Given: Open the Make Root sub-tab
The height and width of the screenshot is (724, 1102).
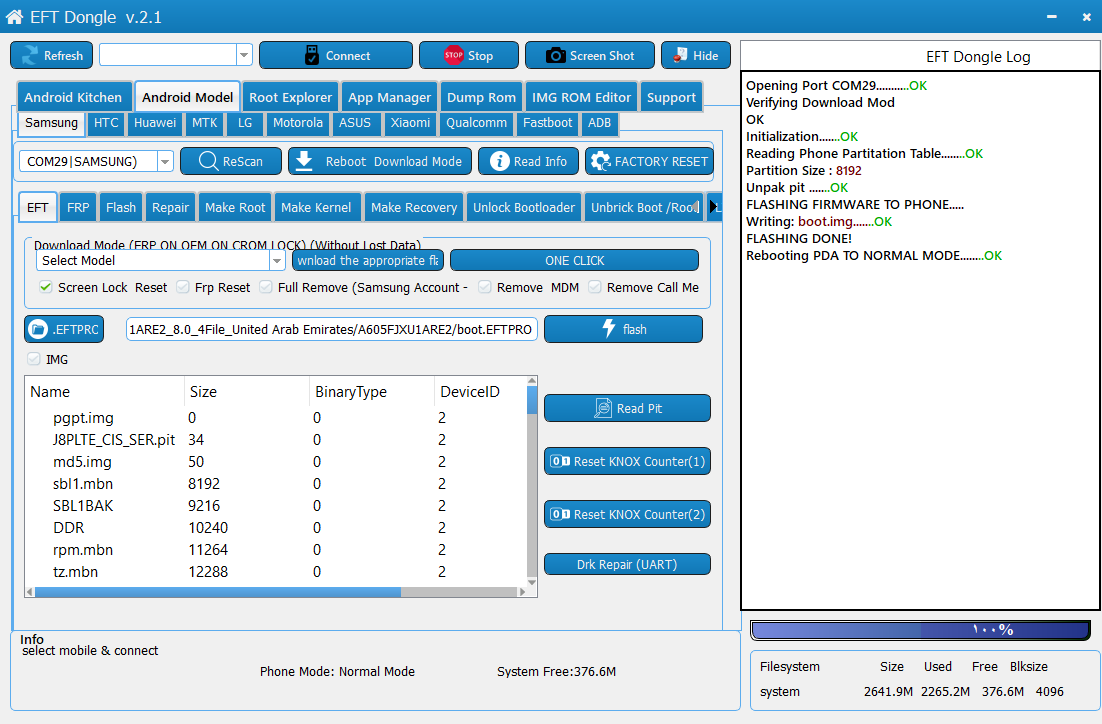Looking at the screenshot, I should point(235,207).
